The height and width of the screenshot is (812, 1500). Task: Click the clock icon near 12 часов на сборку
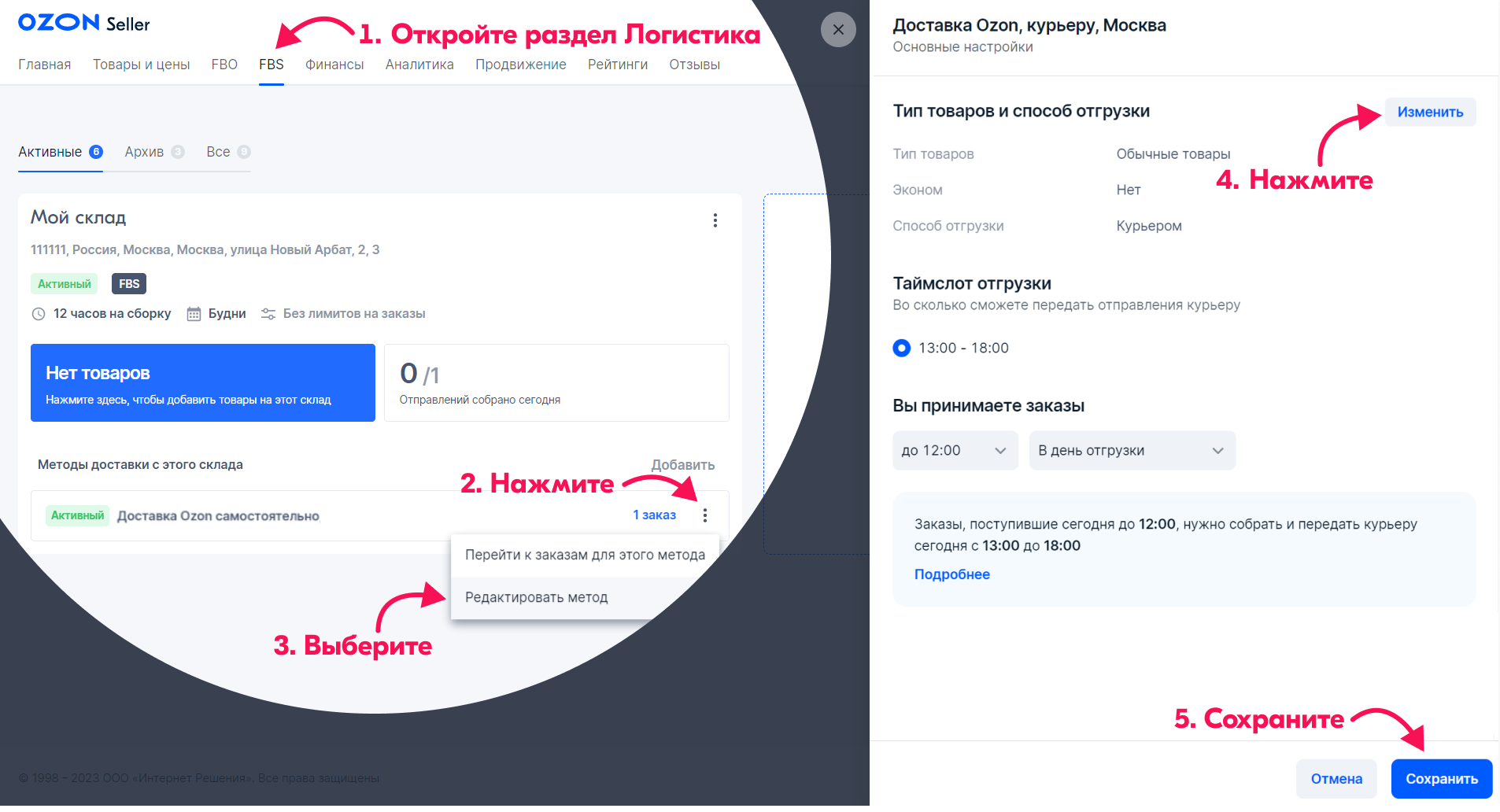tap(39, 314)
